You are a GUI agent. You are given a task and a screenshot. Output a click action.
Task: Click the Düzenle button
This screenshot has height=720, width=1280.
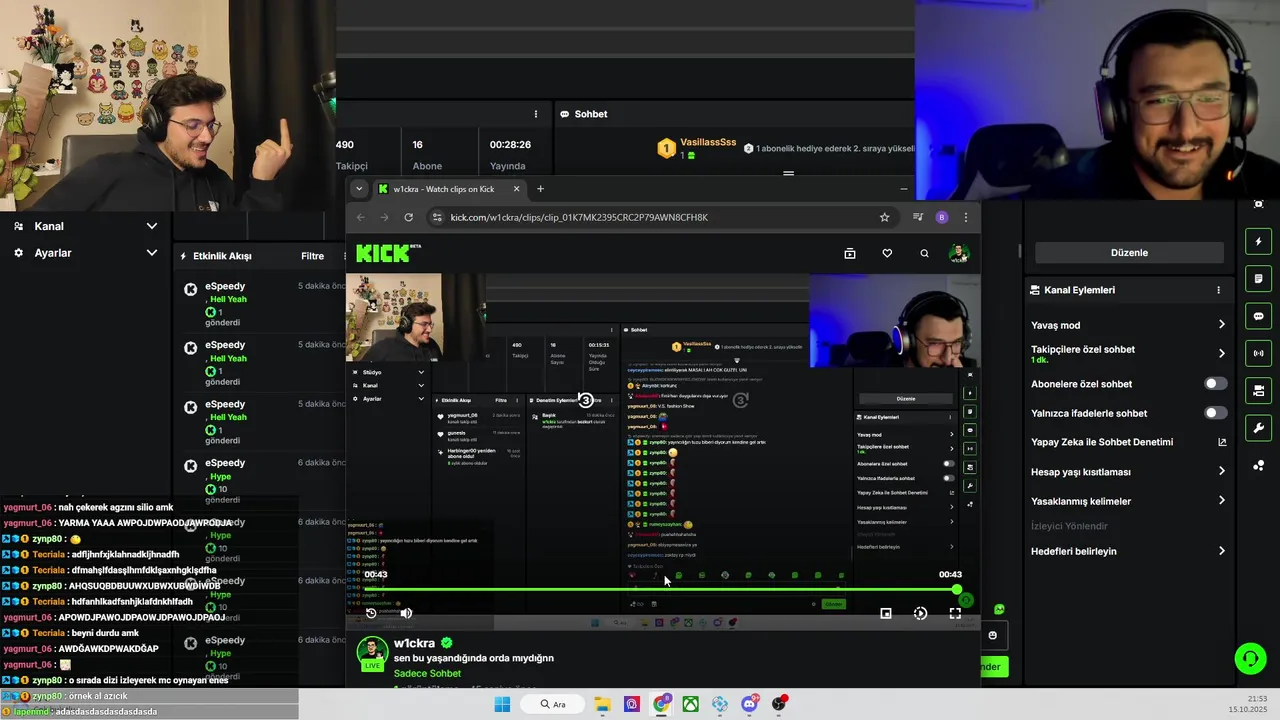[1129, 253]
